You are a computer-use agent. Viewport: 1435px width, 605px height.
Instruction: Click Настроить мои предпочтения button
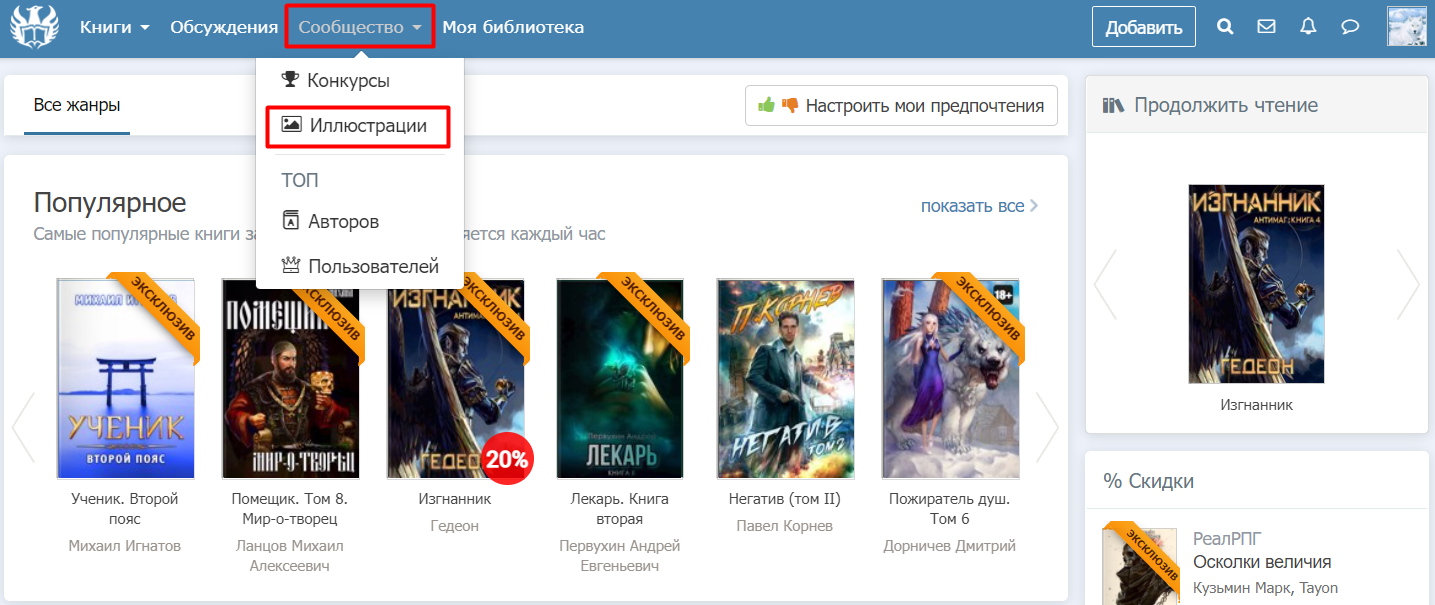pyautogui.click(x=901, y=105)
